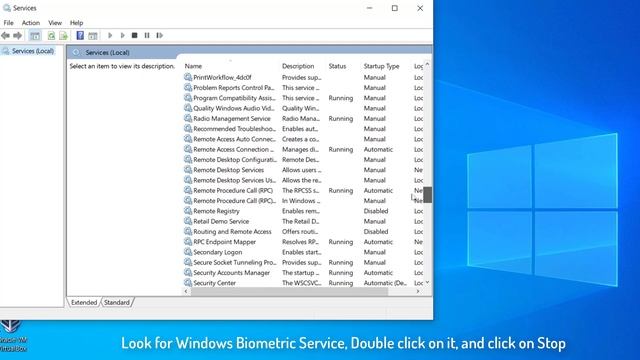
Task: Switch to the Standard tab
Action: (x=117, y=302)
